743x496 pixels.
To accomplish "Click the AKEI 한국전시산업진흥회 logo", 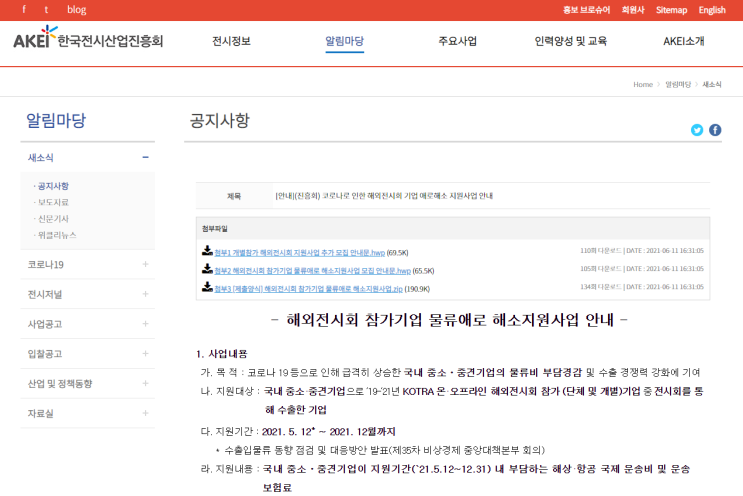I will click(x=88, y=38).
